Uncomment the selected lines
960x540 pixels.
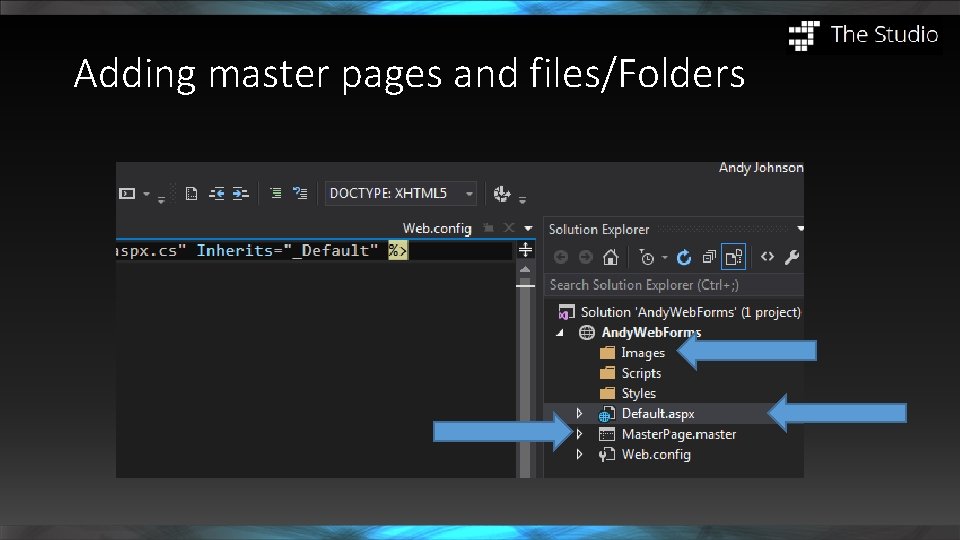pos(300,193)
